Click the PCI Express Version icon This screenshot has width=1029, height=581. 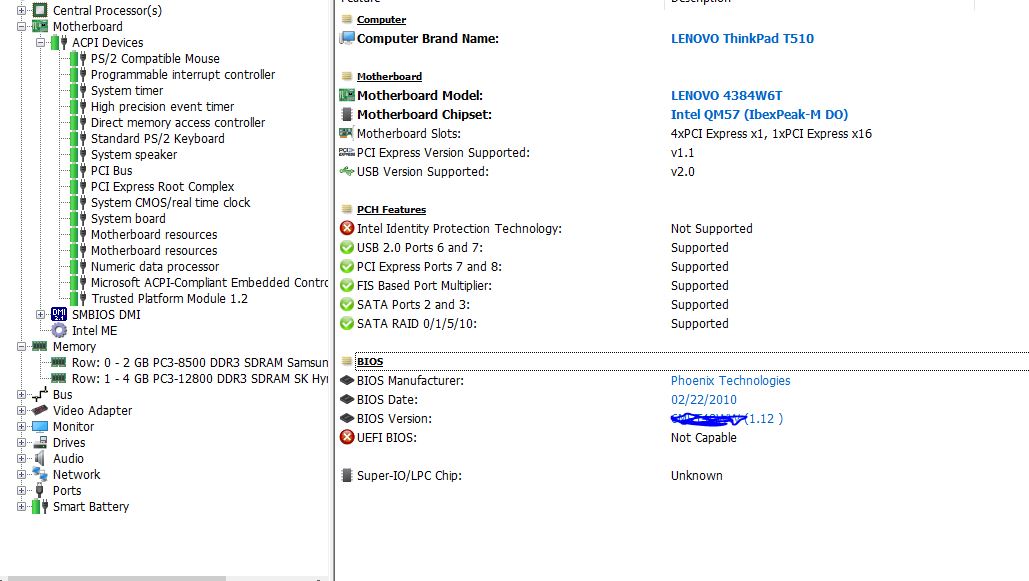tap(346, 152)
